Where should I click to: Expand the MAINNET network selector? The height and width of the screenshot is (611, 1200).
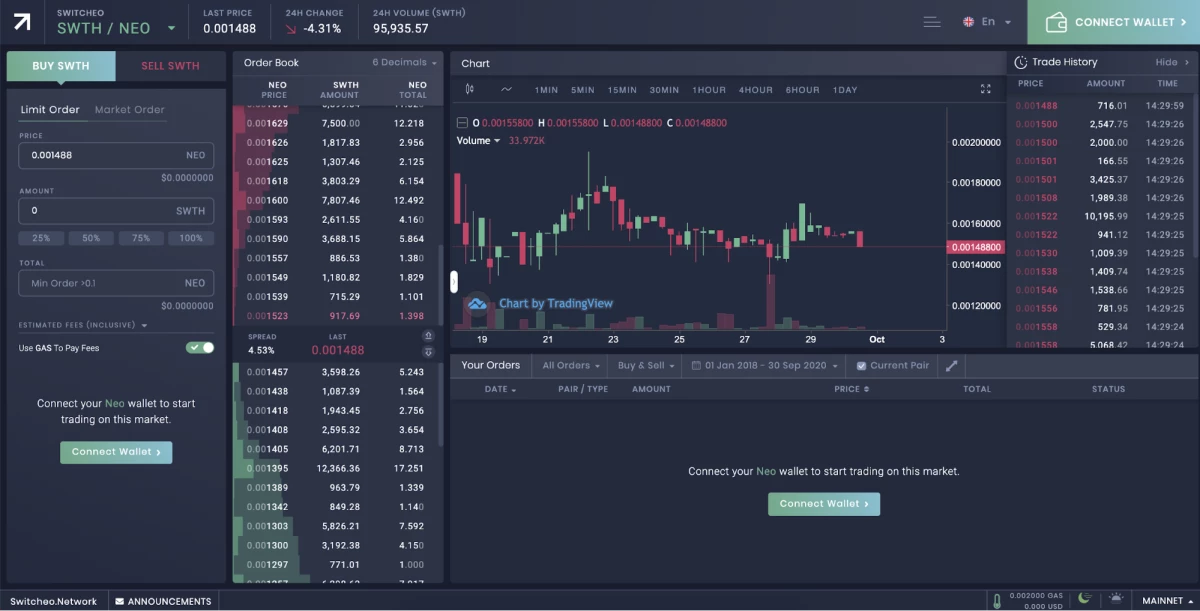[1168, 601]
